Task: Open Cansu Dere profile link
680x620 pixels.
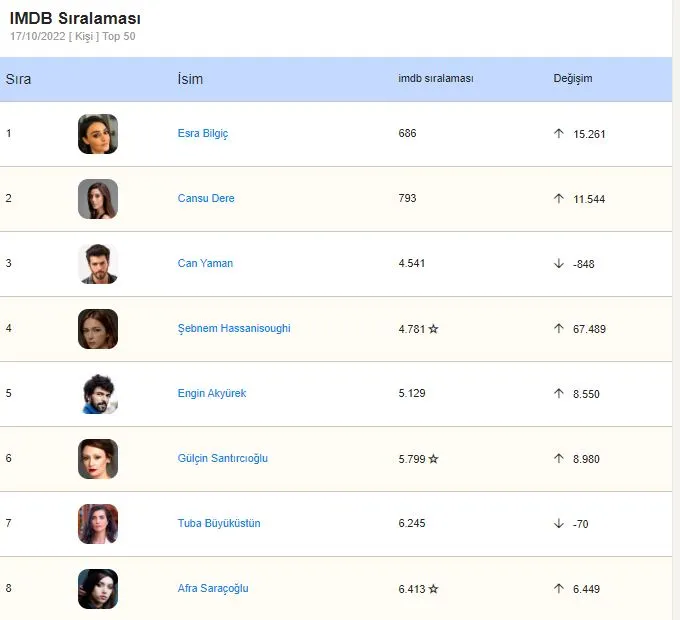Action: (206, 198)
